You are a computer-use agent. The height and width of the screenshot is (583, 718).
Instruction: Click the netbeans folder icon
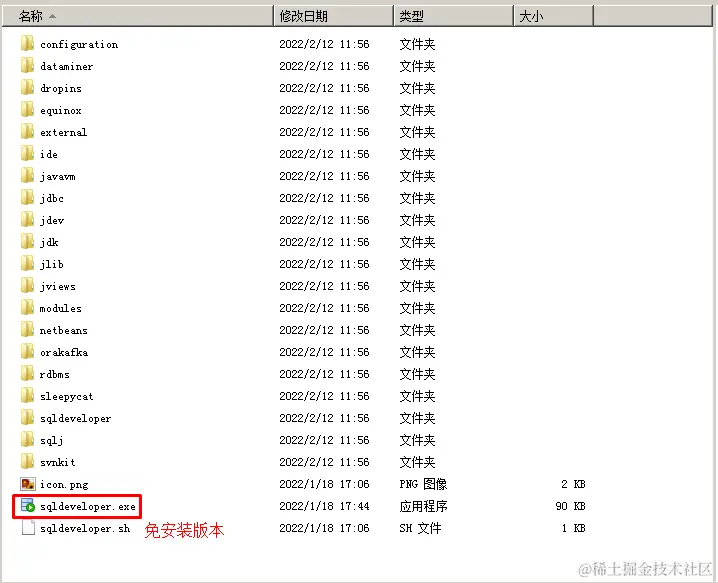tap(27, 329)
